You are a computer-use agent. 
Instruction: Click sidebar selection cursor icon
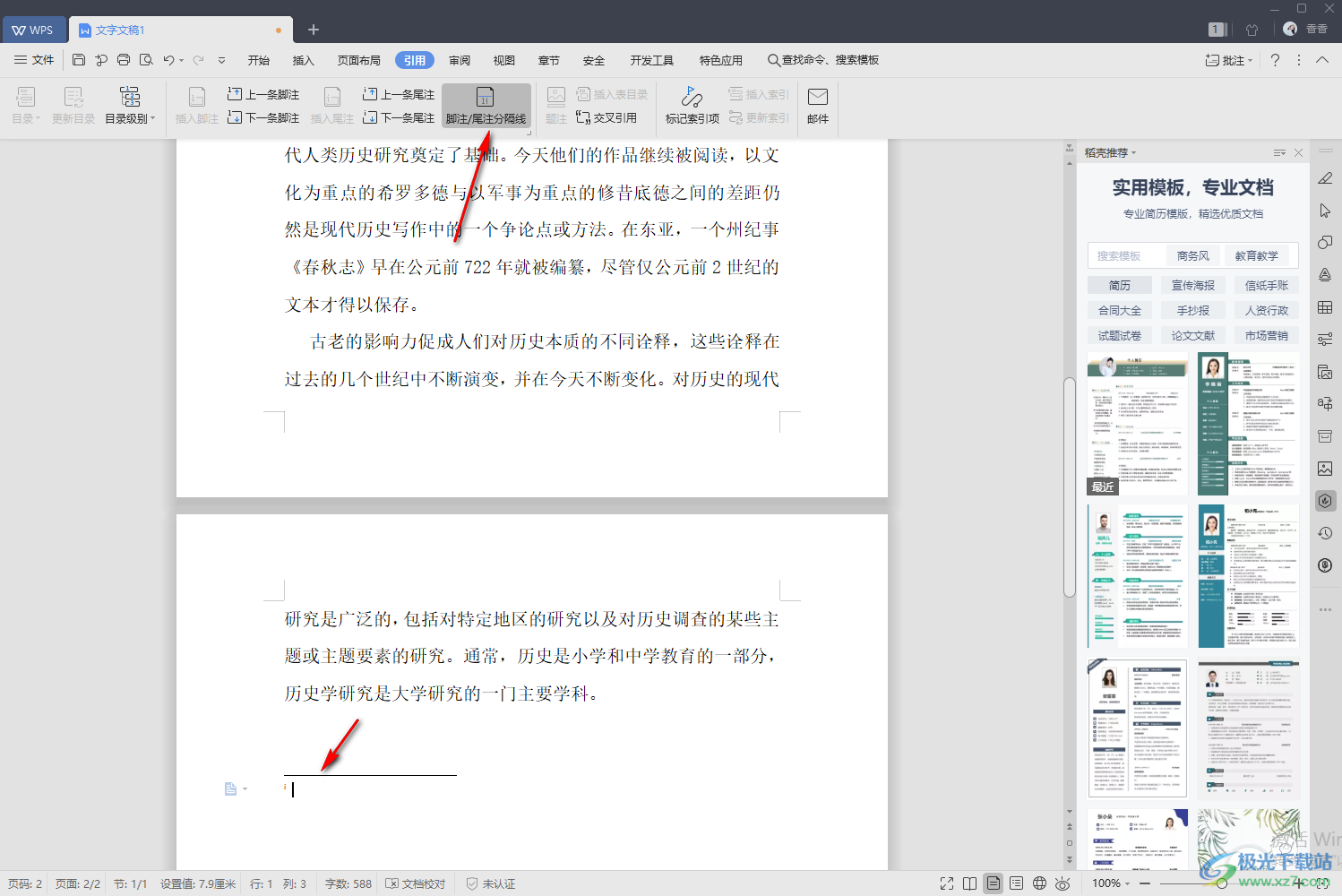point(1325,211)
